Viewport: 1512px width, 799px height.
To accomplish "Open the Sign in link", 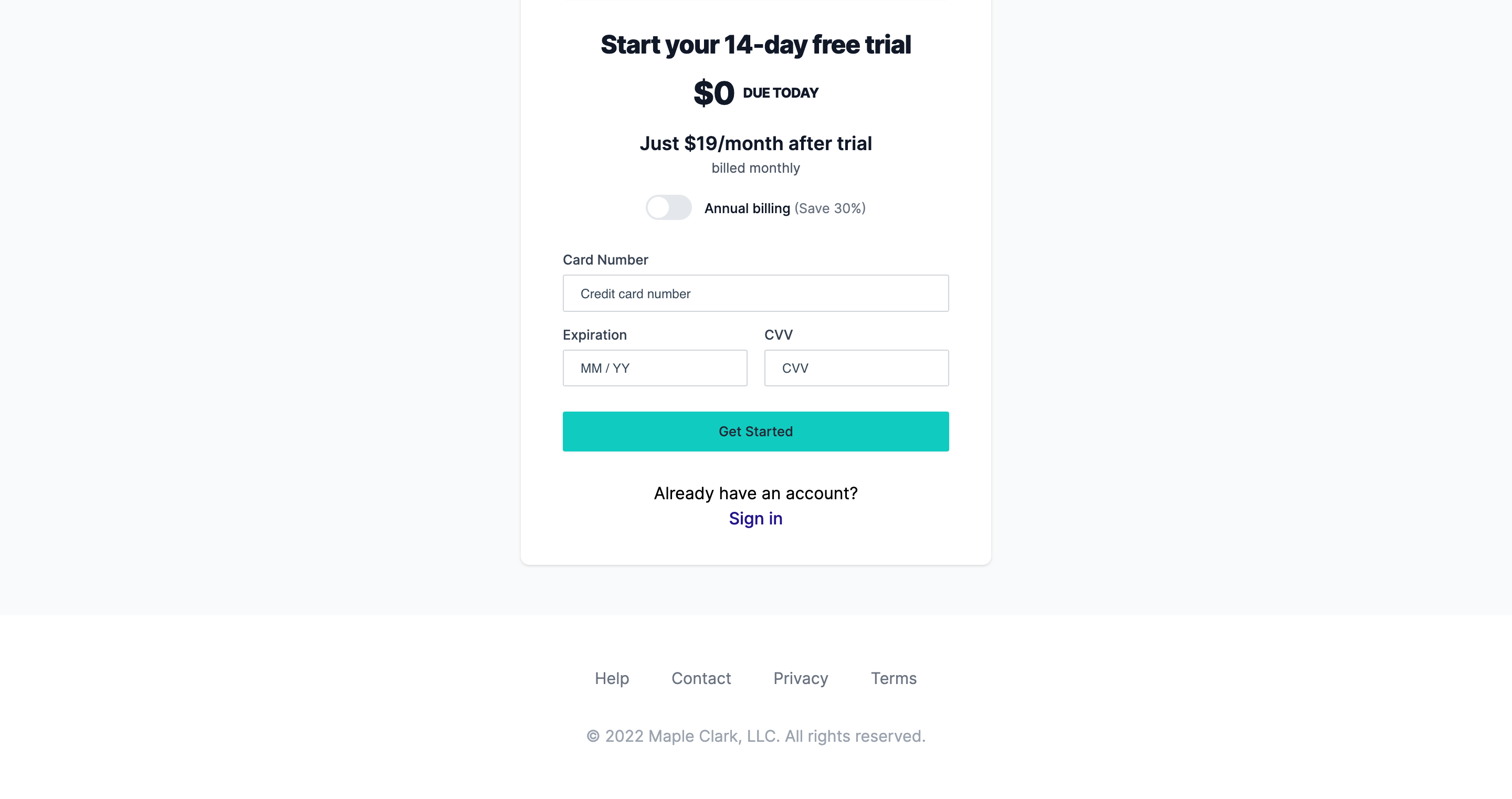I will pos(755,518).
